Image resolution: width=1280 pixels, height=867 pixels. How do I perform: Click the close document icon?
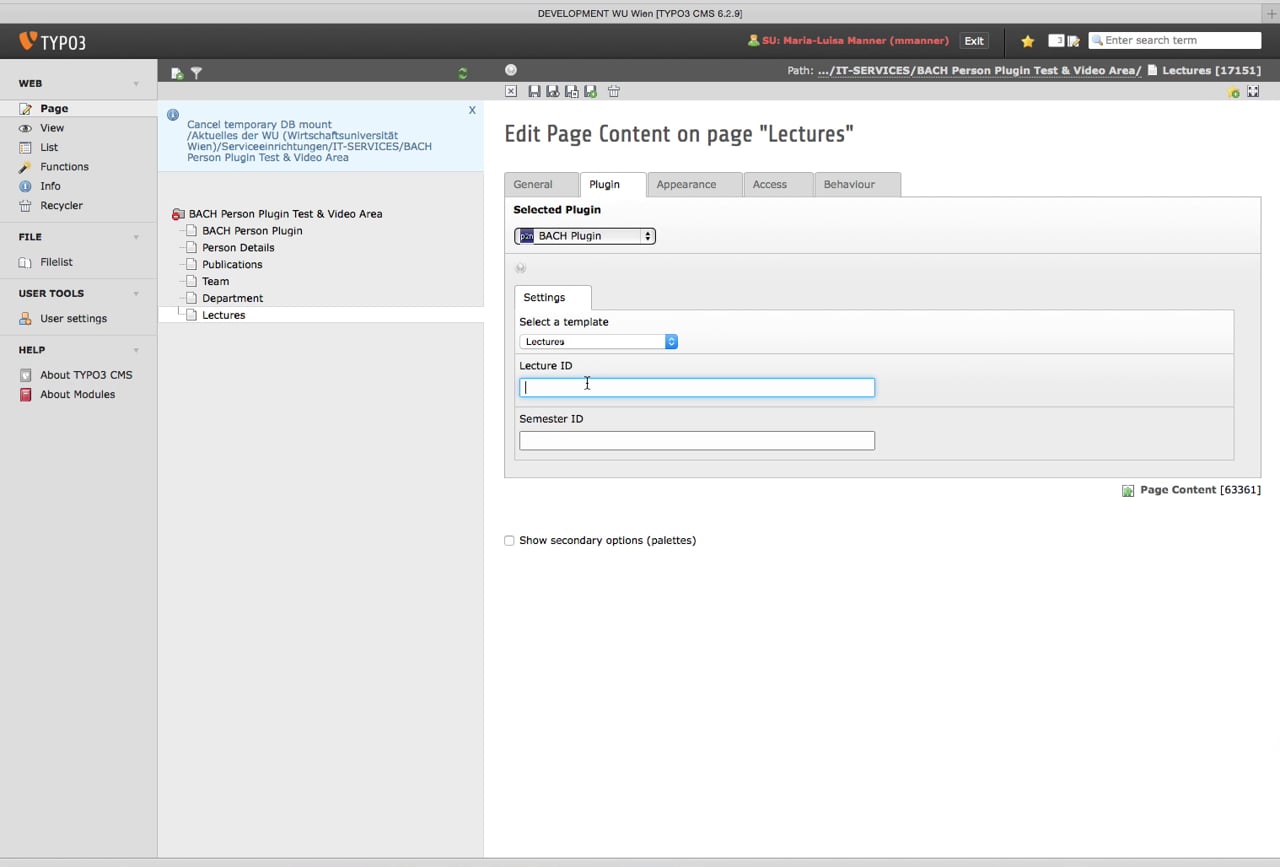pos(511,91)
